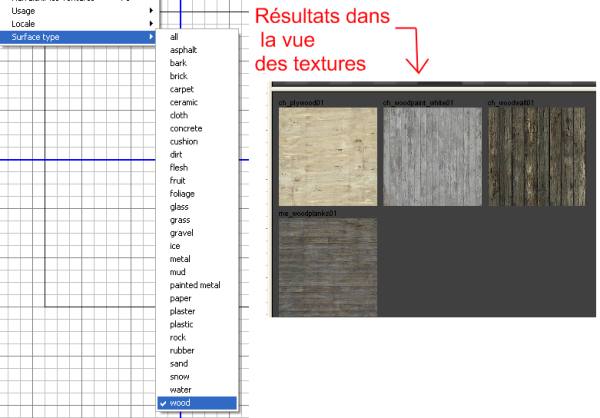
Task: Choose 'fruit' surface type
Action: (x=197, y=180)
